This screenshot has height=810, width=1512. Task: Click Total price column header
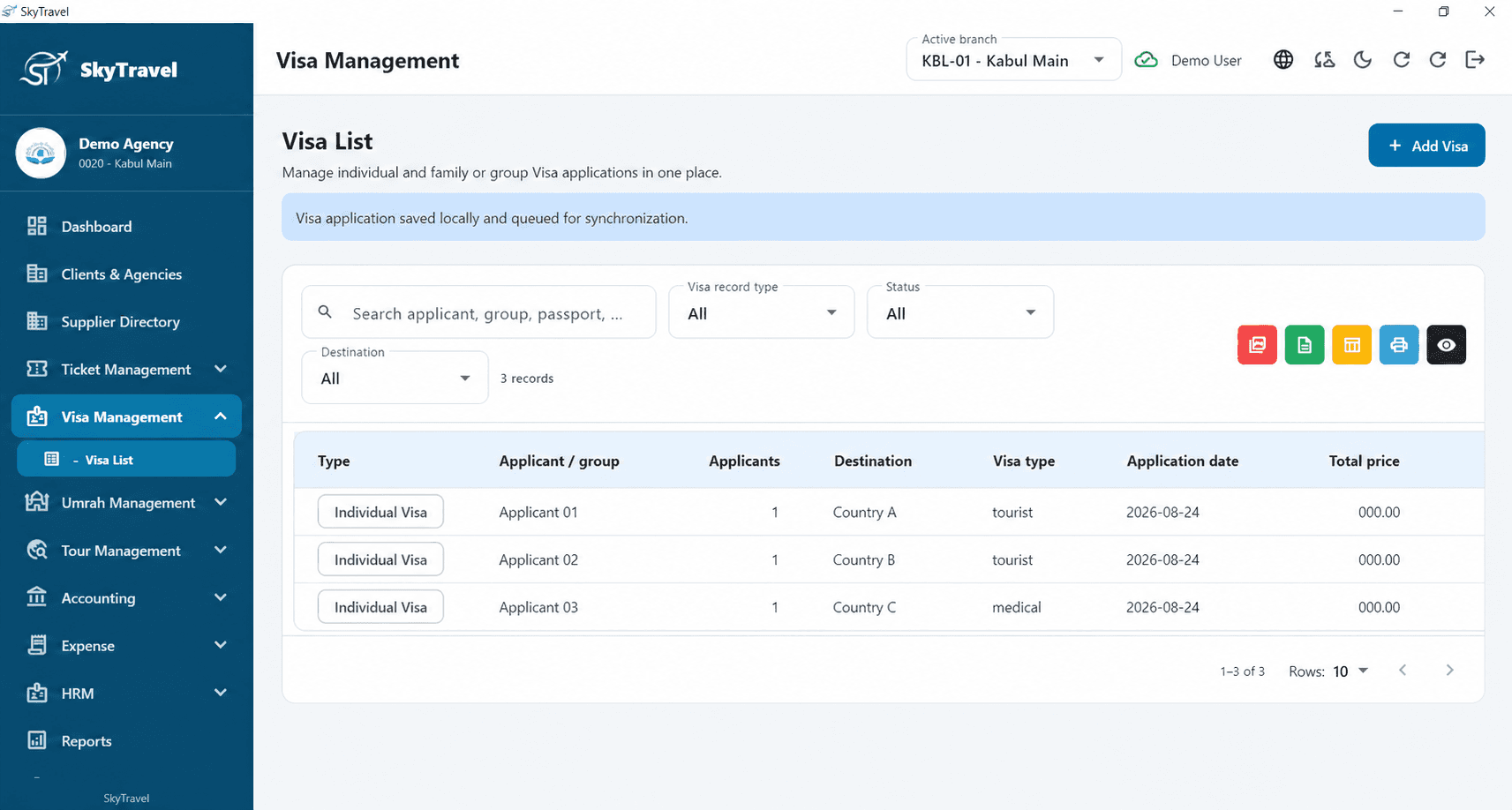click(1364, 461)
